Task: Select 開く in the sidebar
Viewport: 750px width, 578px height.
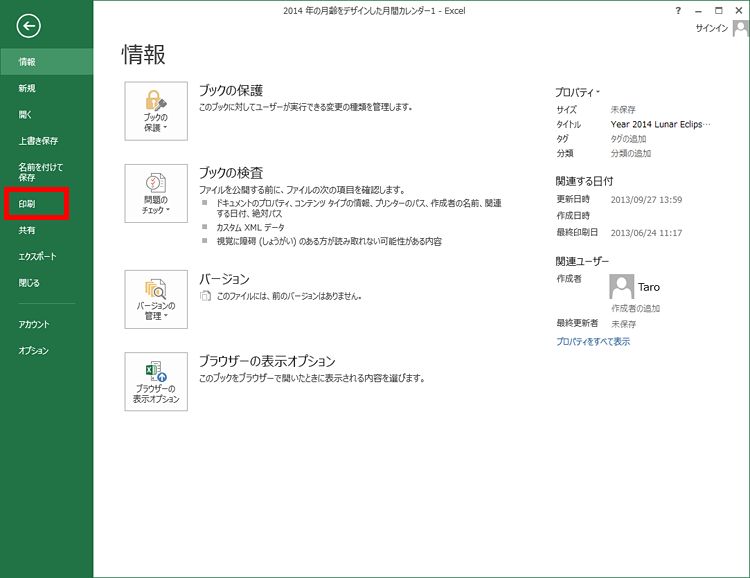Action: tap(46, 114)
